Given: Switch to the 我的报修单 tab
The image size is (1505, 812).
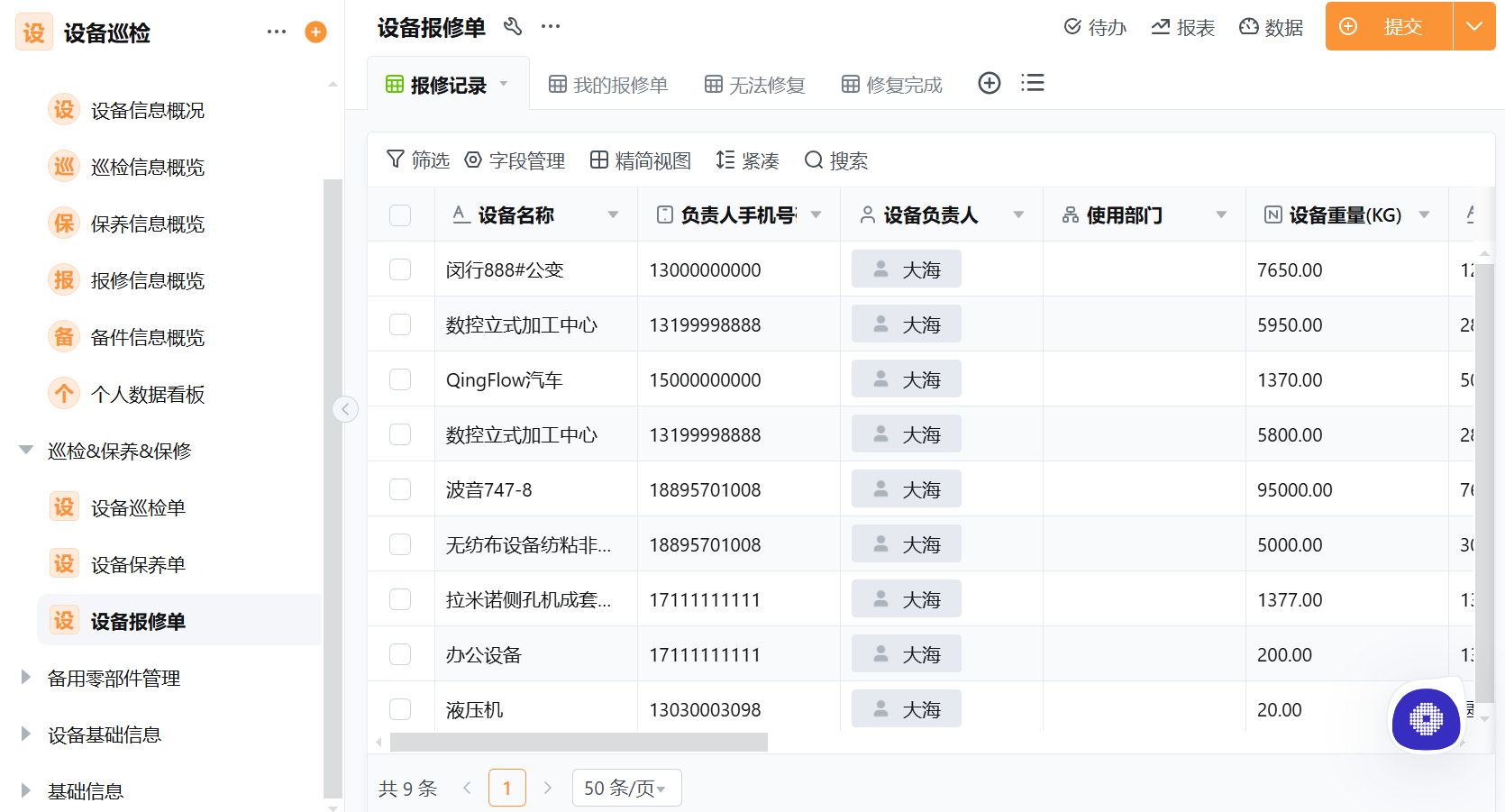Looking at the screenshot, I should click(x=607, y=83).
